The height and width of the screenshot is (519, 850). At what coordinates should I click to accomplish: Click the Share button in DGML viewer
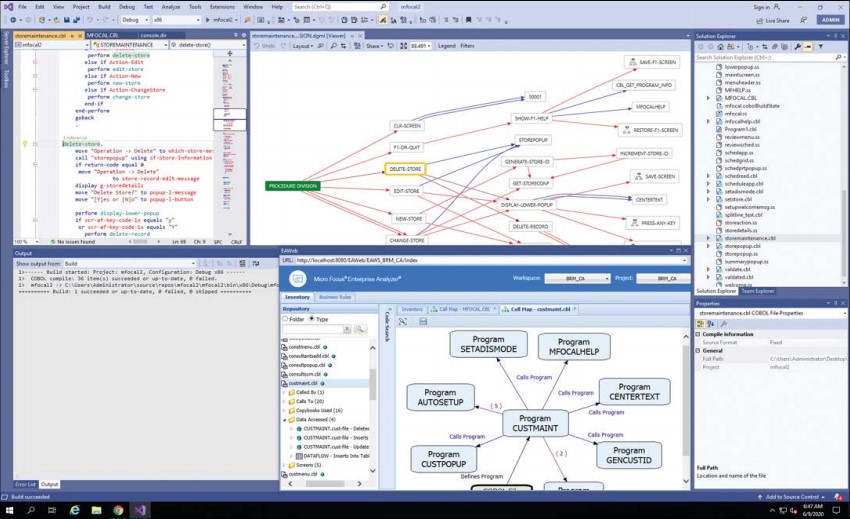[375, 46]
